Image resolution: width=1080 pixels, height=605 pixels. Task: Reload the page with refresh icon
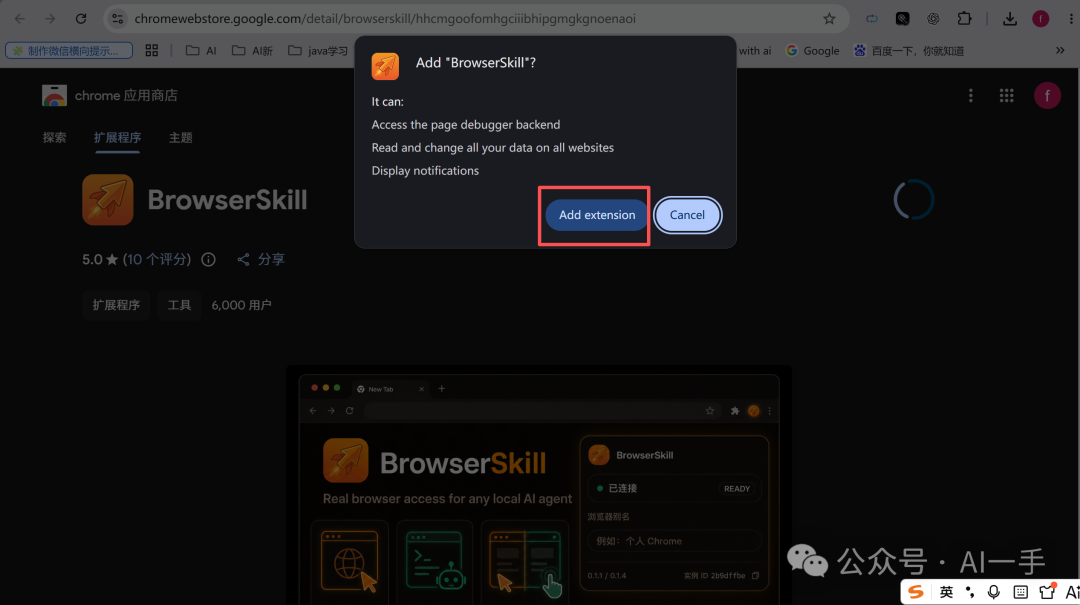[81, 19]
